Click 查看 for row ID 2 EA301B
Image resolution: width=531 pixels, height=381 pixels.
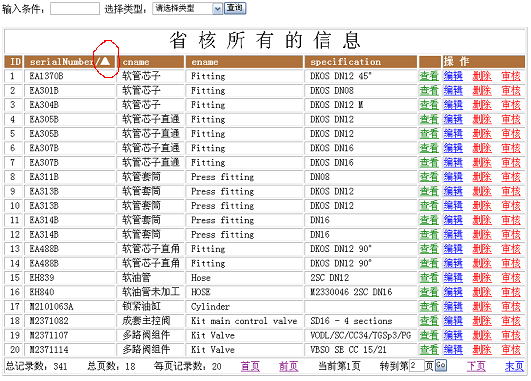429,90
